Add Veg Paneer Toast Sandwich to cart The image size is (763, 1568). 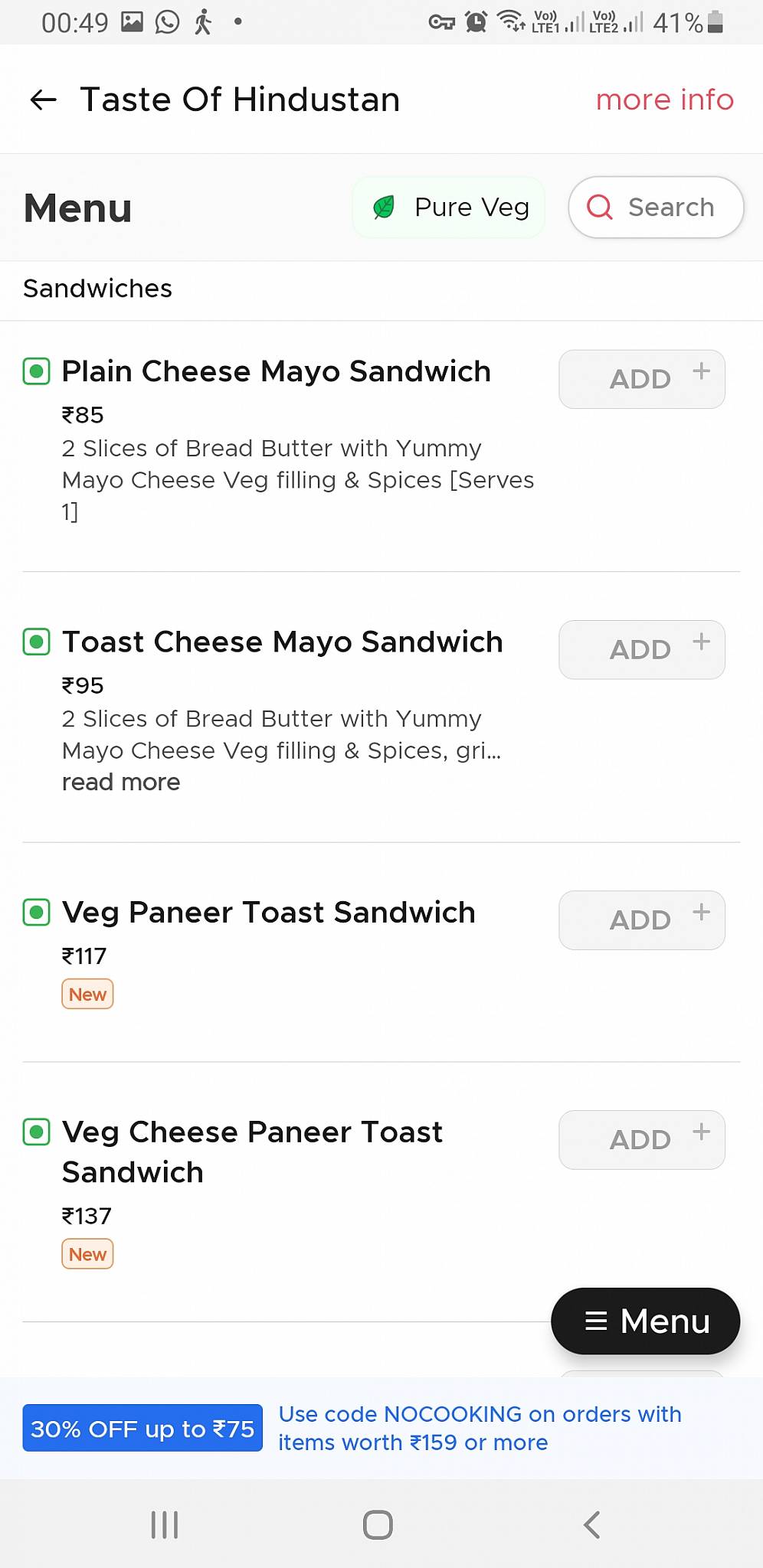point(641,920)
